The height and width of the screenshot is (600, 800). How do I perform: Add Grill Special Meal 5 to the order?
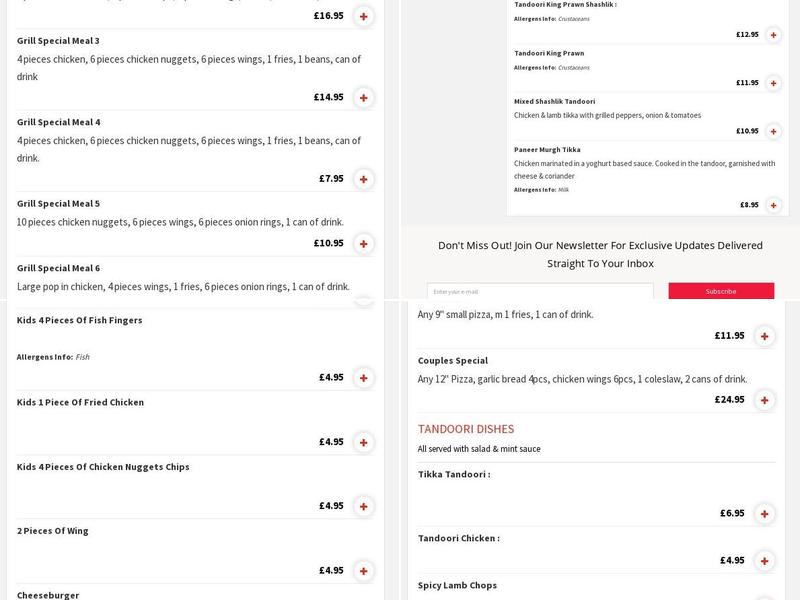point(362,241)
